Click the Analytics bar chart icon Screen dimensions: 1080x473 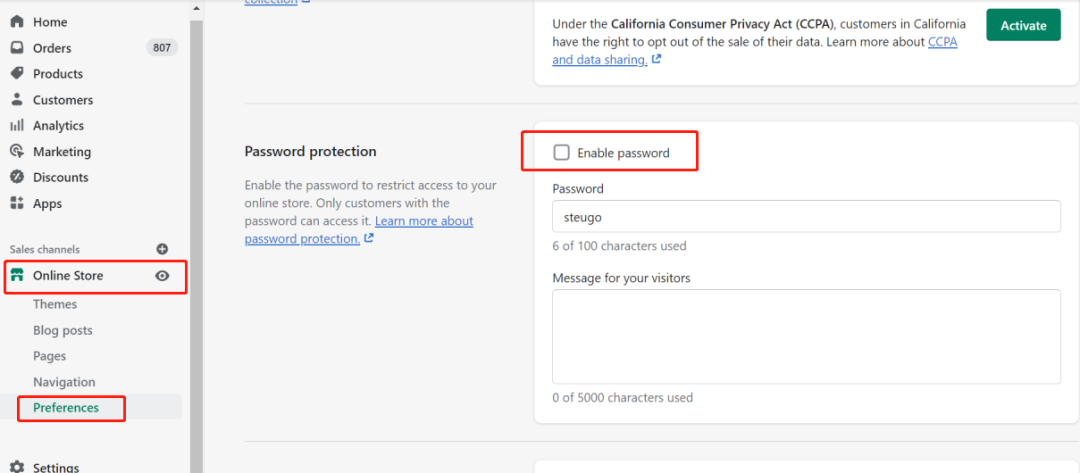point(17,126)
